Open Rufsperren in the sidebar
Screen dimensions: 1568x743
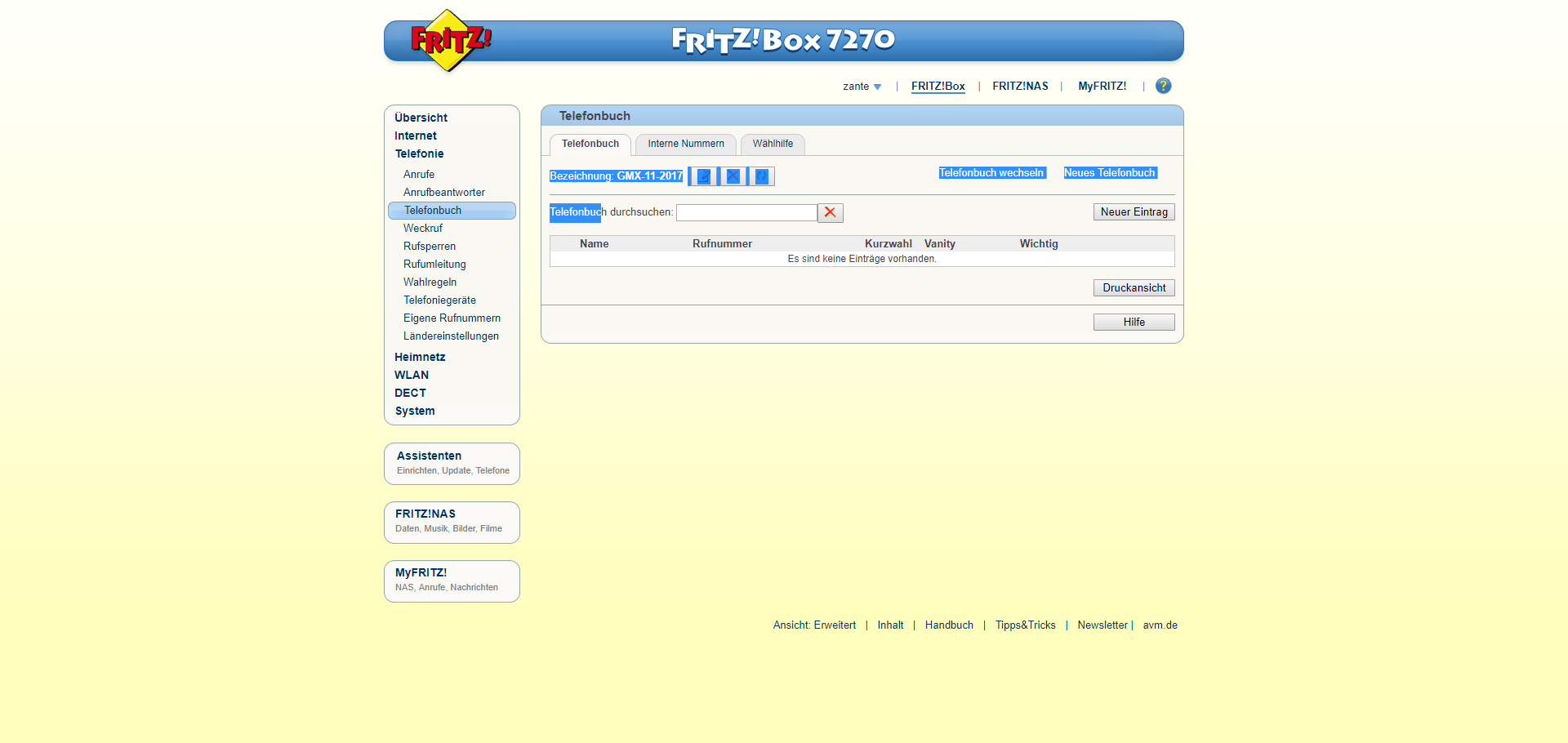[x=430, y=247]
